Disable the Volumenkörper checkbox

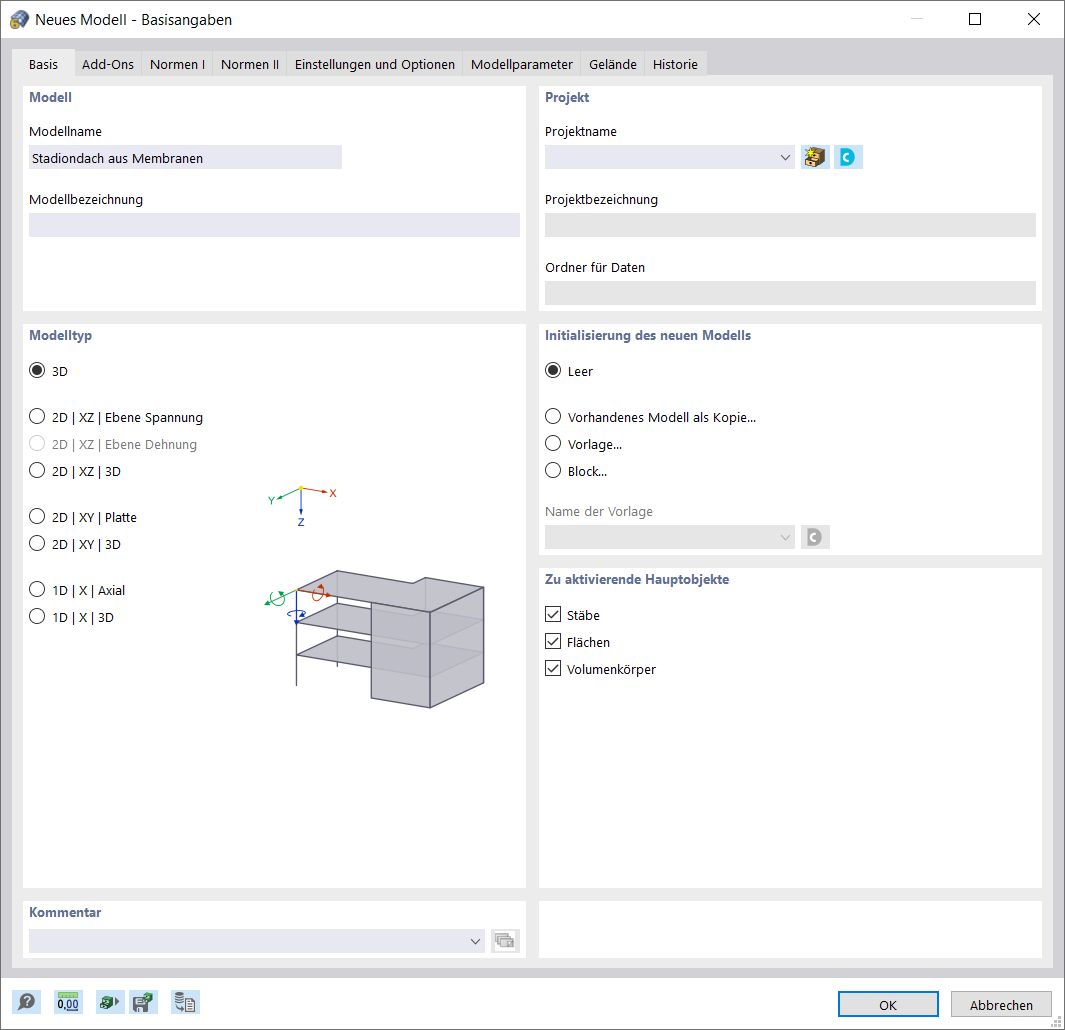tap(553, 669)
